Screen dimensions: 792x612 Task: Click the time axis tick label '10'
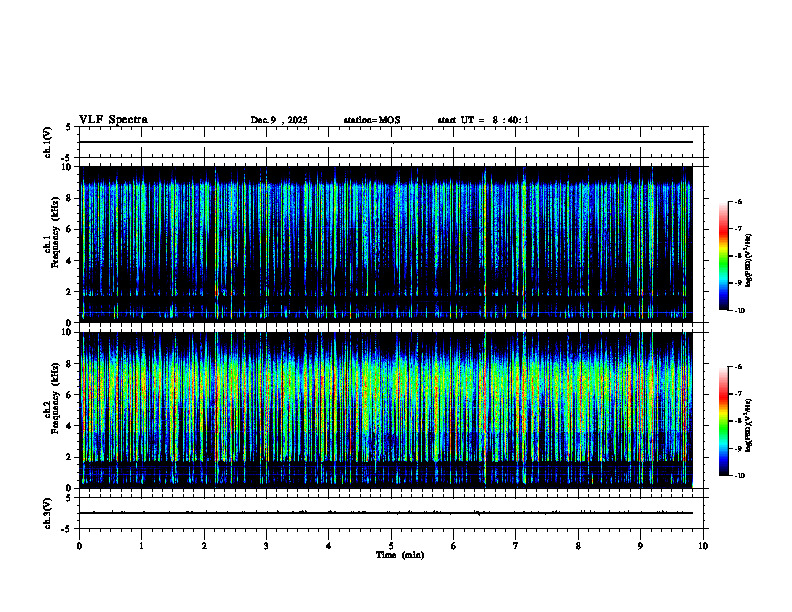click(703, 546)
